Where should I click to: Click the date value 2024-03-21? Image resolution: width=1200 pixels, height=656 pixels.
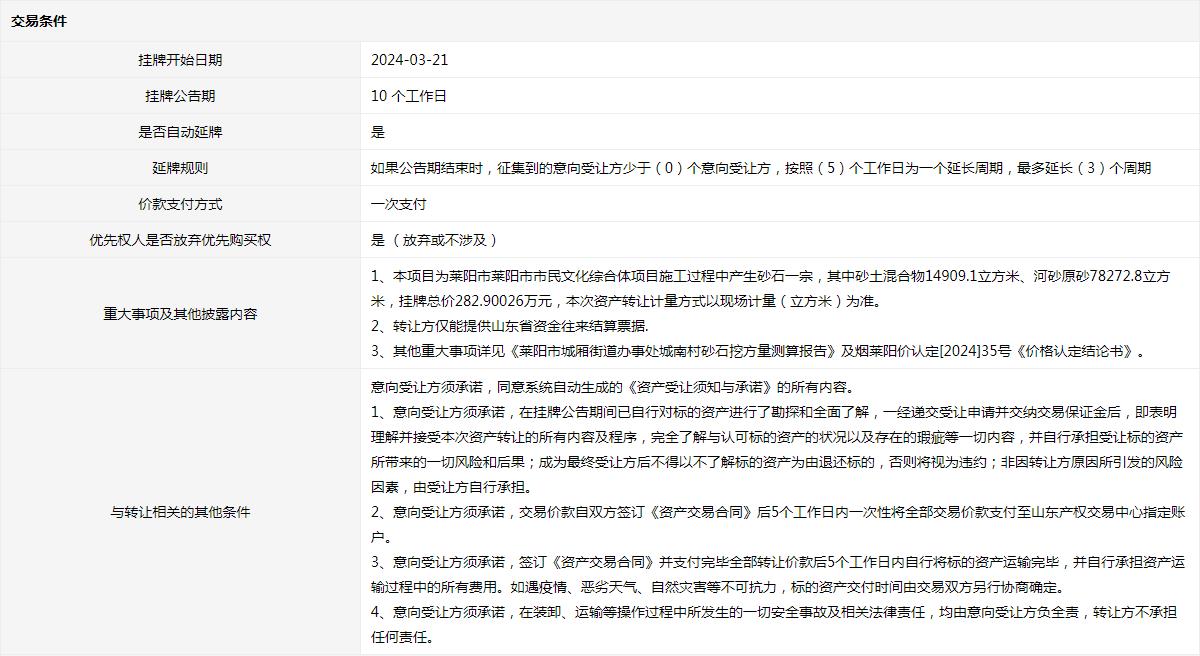(x=409, y=60)
